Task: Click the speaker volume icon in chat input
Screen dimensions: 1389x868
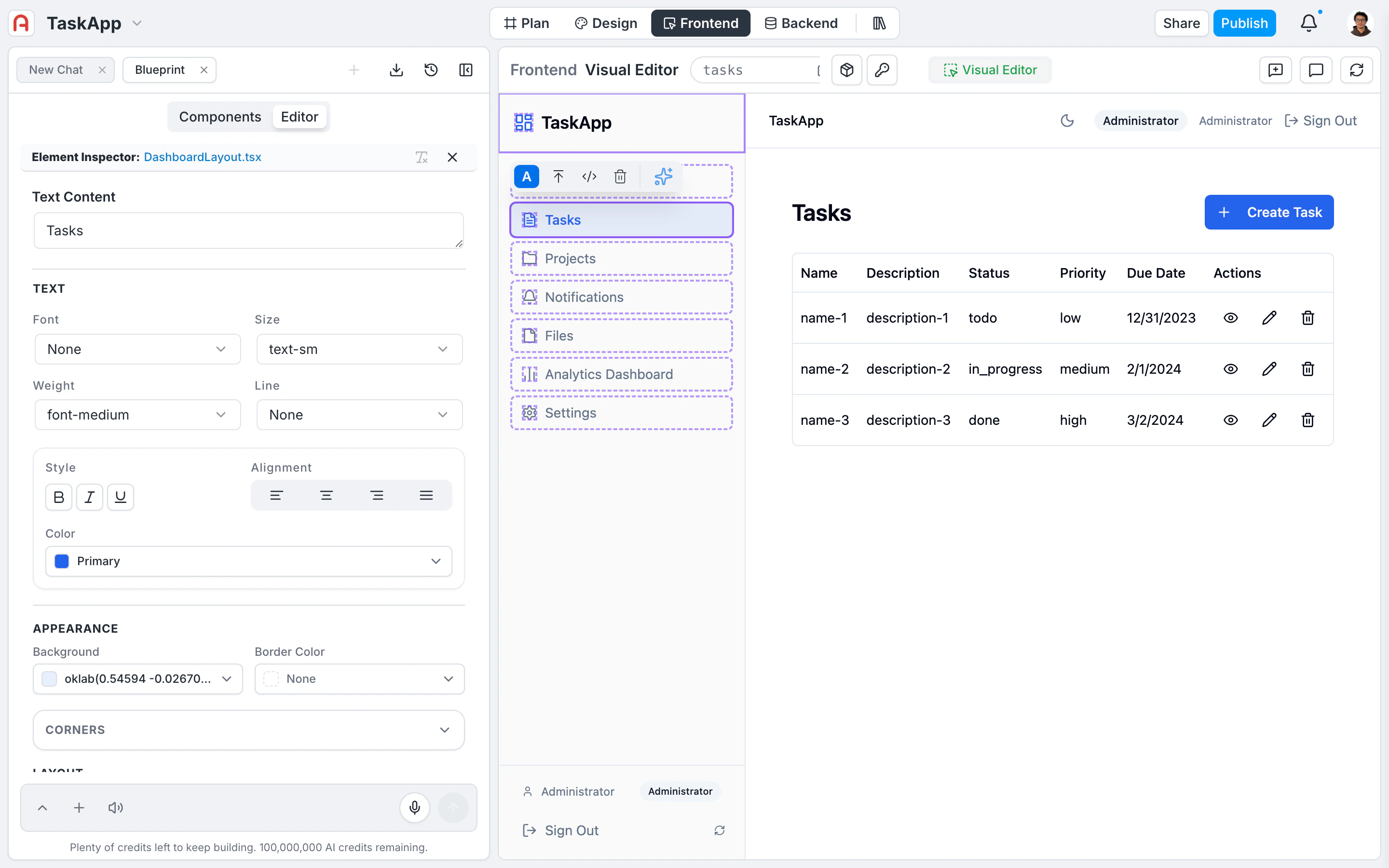Action: coord(115,808)
